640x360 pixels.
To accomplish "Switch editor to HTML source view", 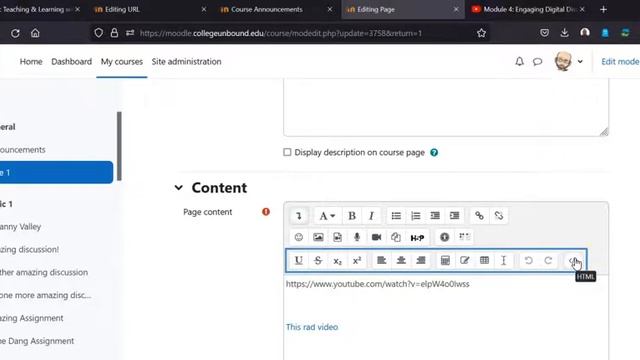I will pos(573,260).
